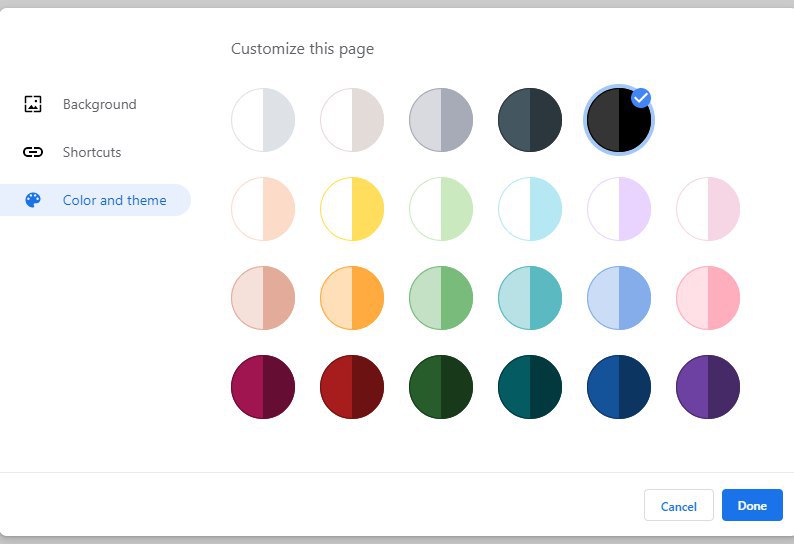794x544 pixels.
Task: Apply the dark magenta theme swatch
Action: click(263, 387)
